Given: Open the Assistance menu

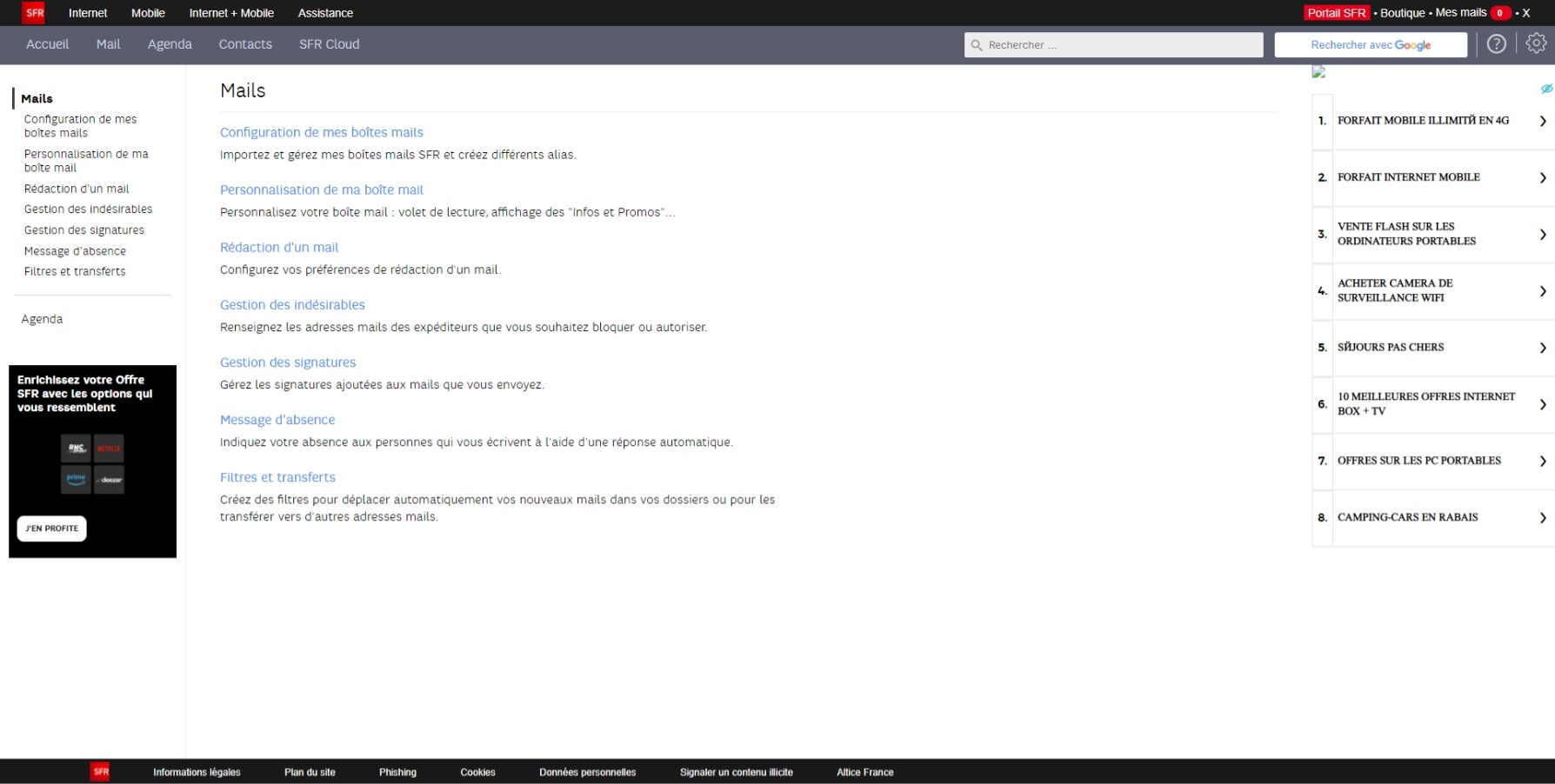Looking at the screenshot, I should (x=325, y=13).
